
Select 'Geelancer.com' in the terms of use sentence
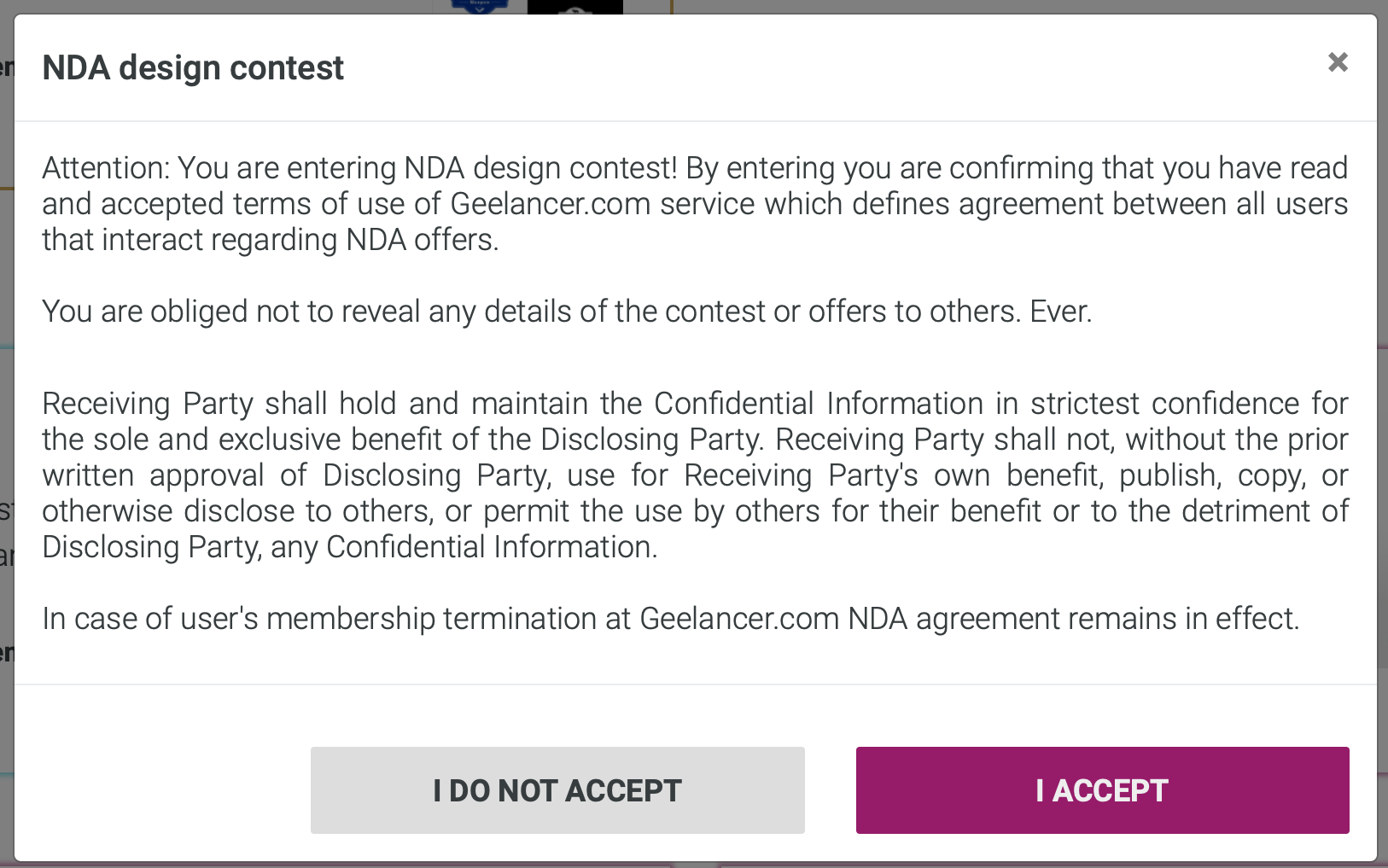tap(551, 204)
